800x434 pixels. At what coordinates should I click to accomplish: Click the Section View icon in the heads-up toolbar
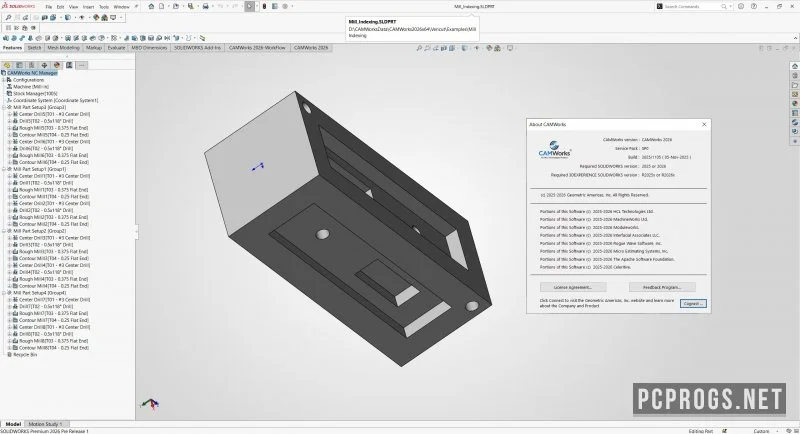coord(444,48)
